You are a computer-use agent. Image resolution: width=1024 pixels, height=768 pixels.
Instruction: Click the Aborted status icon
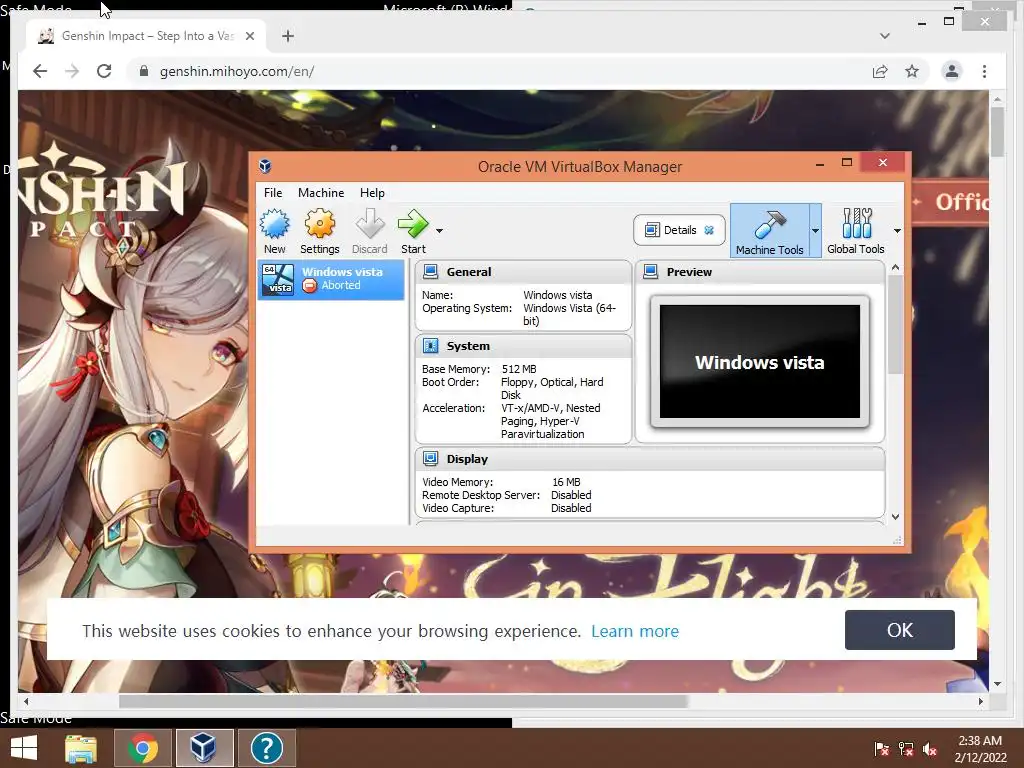pos(310,285)
